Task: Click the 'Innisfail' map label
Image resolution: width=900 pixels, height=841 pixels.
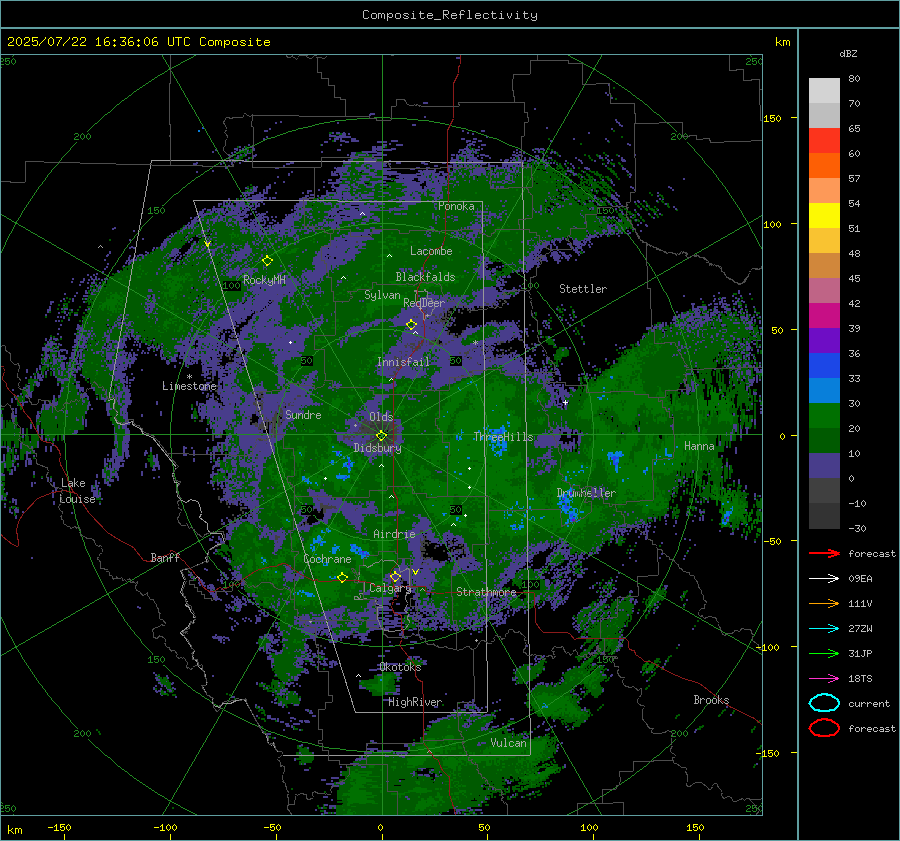Action: 403,362
